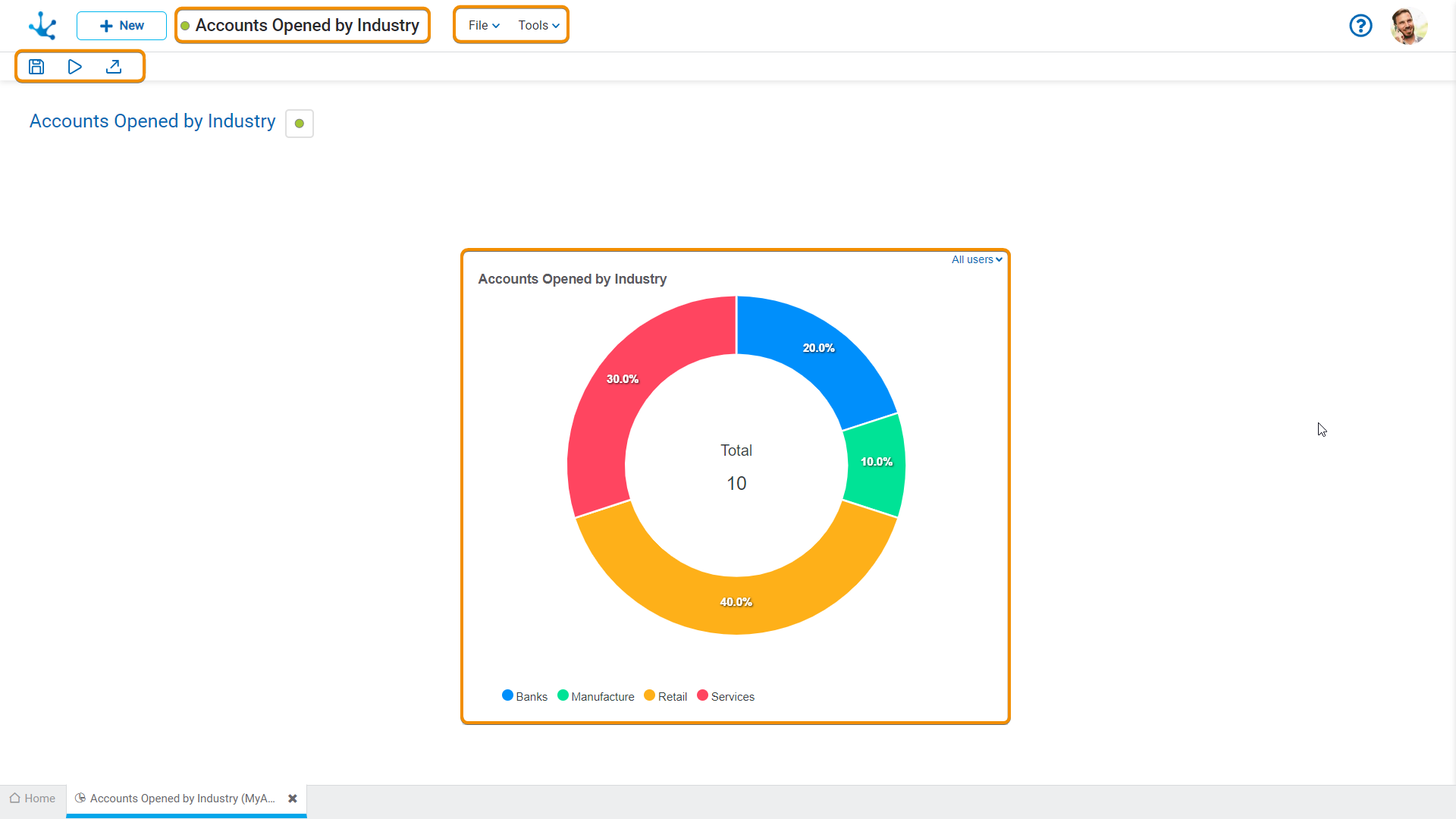Toggle Banks series in chart legend
This screenshot has height=819, width=1456.
pyautogui.click(x=525, y=696)
